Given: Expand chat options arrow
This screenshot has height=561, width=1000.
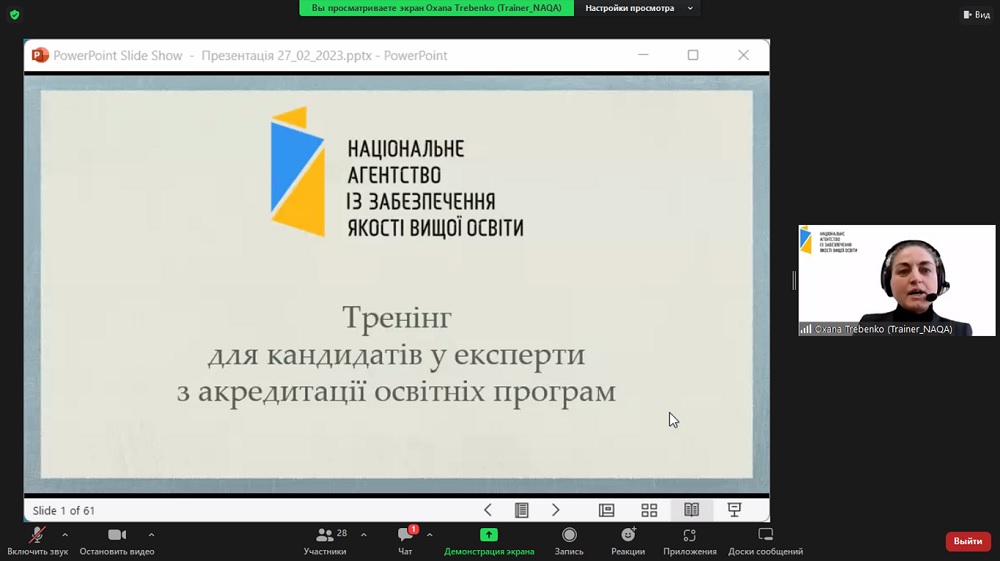Looking at the screenshot, I should tap(429, 535).
